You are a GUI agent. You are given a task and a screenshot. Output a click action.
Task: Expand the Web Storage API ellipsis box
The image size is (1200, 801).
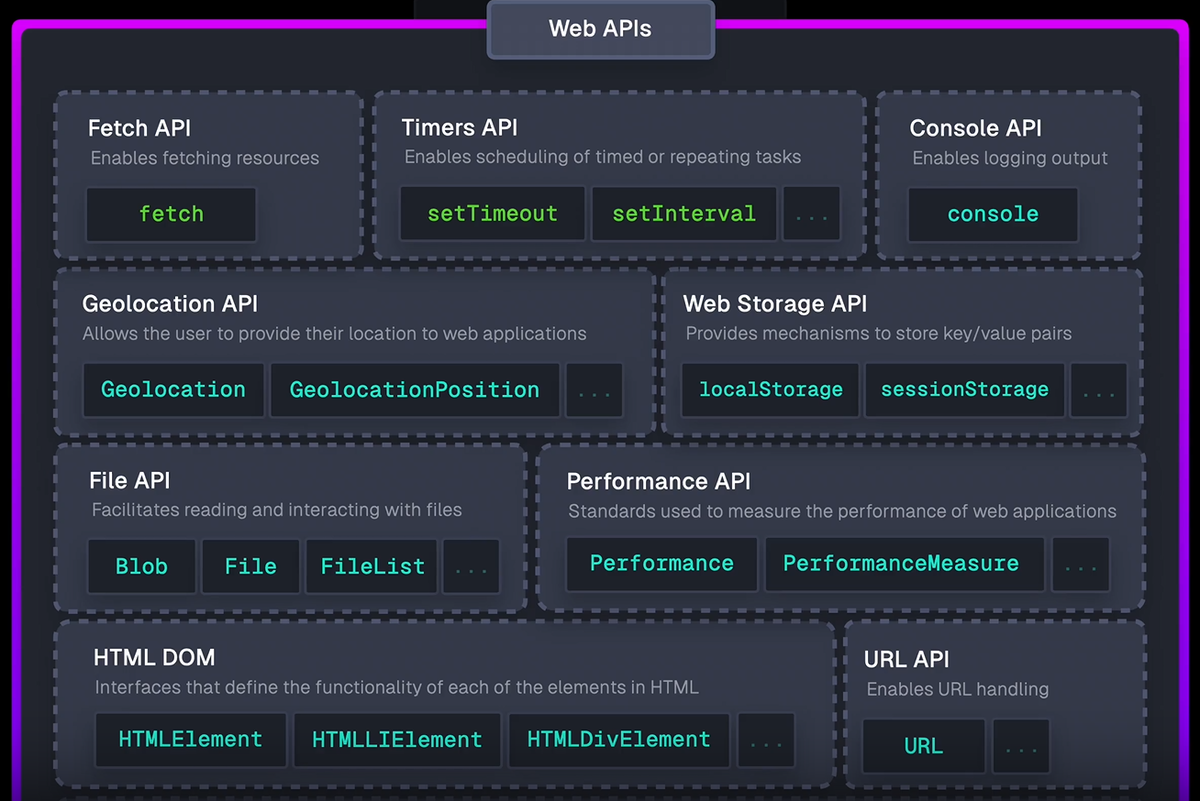point(1098,390)
